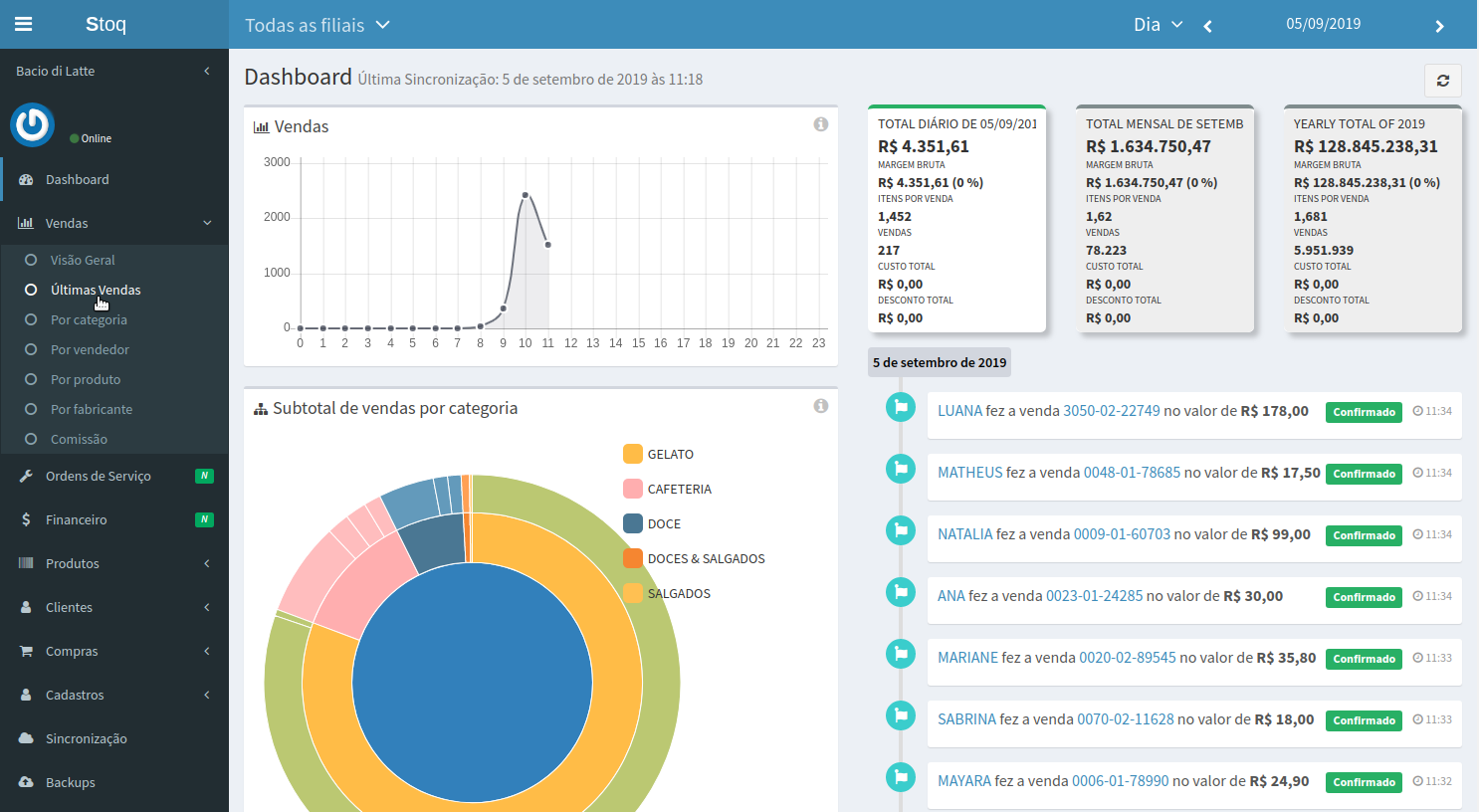Toggle CAFETERIA legend color swatch
1479x812 pixels.
pos(633,489)
